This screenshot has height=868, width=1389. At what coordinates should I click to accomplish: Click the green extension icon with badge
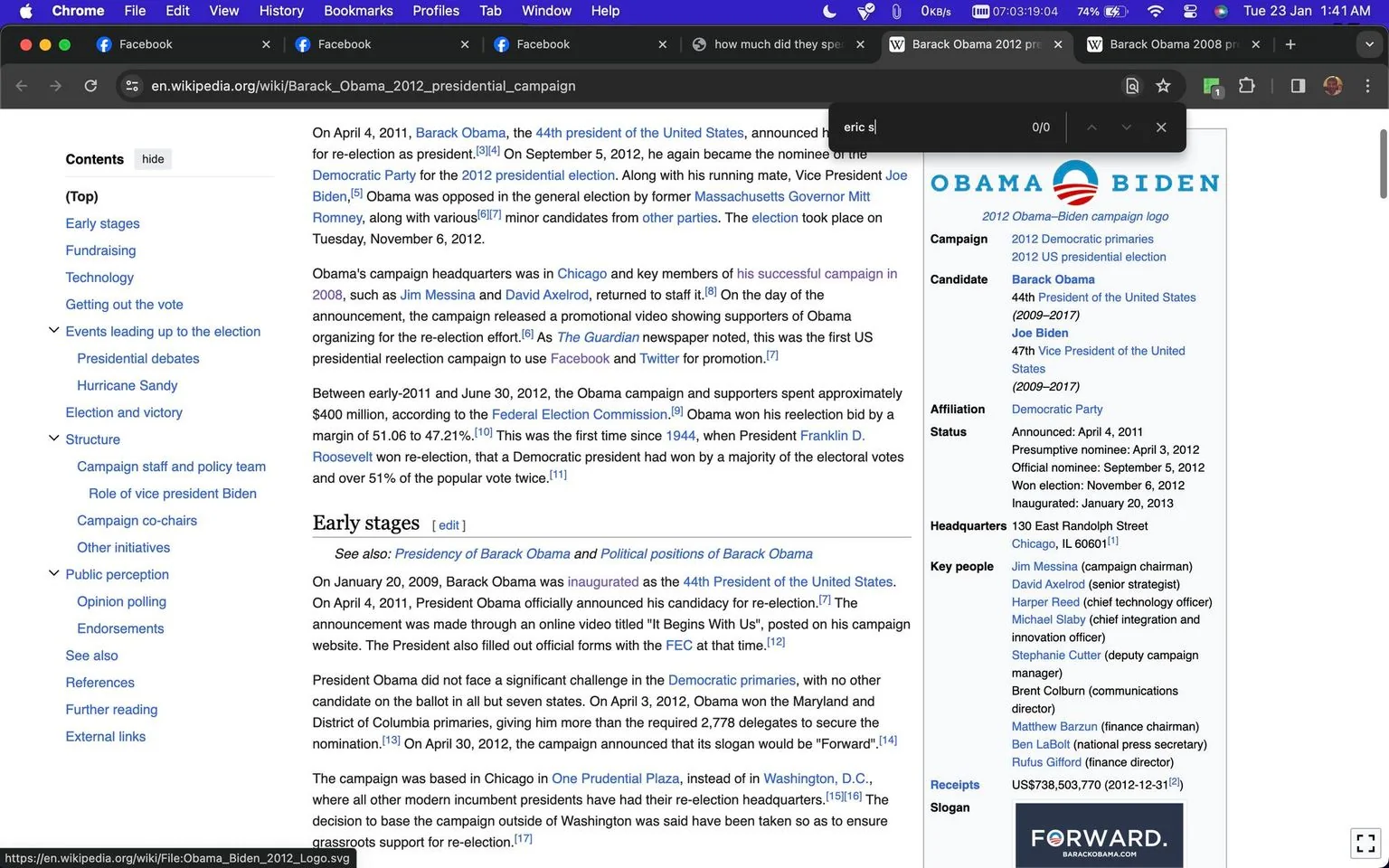pyautogui.click(x=1212, y=87)
